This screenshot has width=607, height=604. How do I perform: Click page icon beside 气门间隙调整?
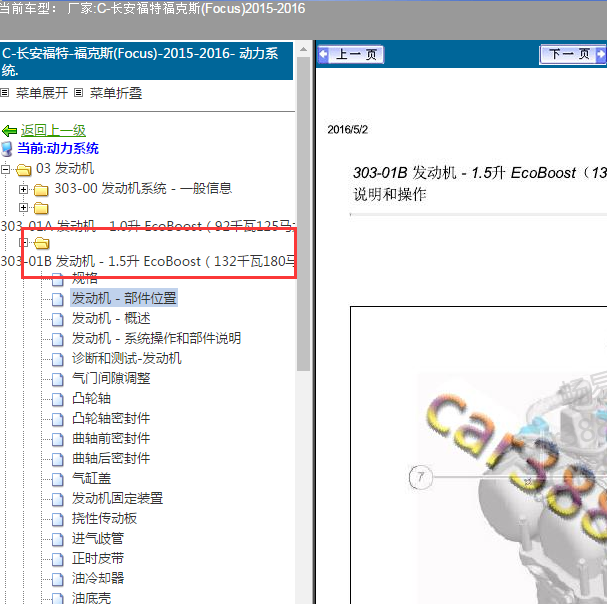coord(58,379)
